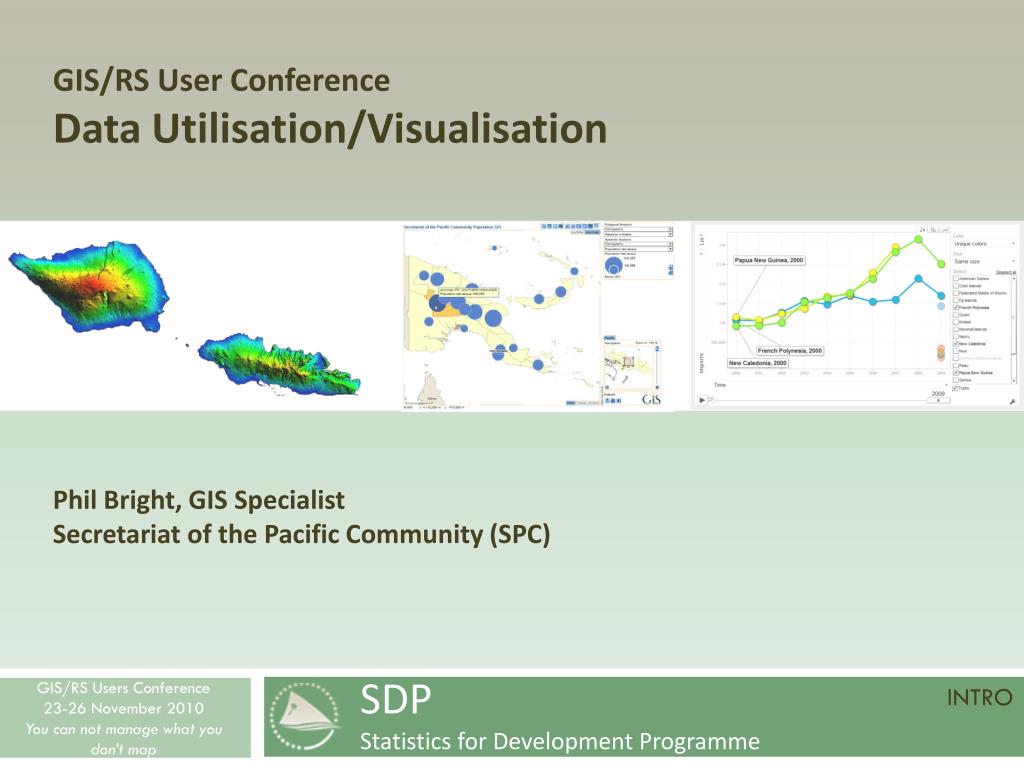
Task: Uncheck the French Polynesia checkbox
Action: pyautogui.click(x=956, y=307)
